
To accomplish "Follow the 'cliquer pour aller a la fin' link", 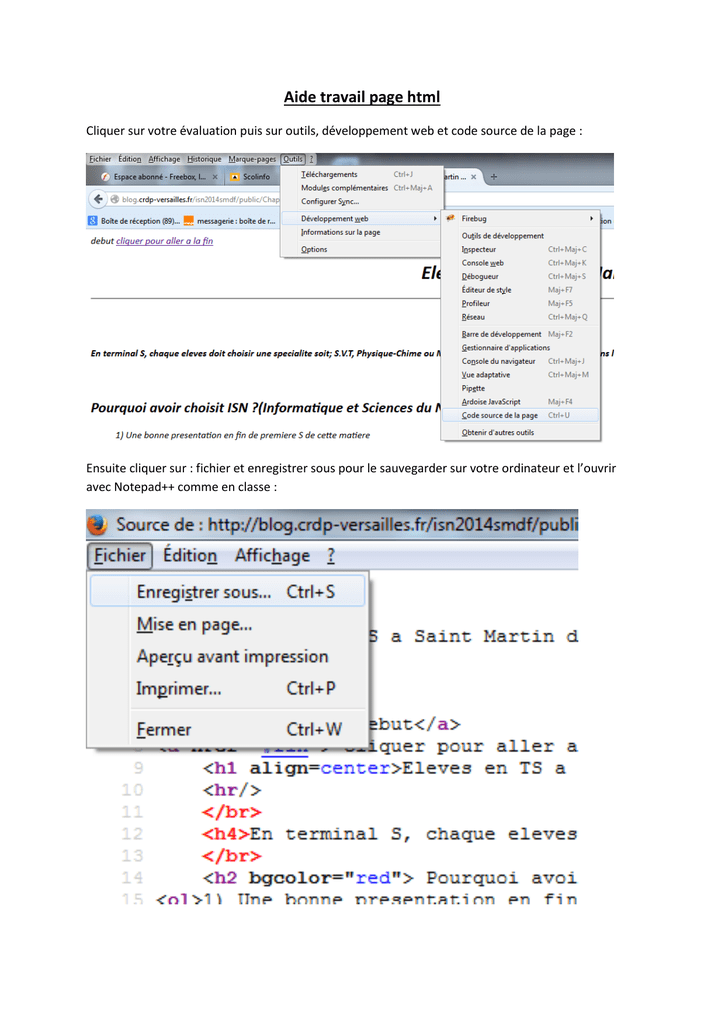I will [x=165, y=241].
